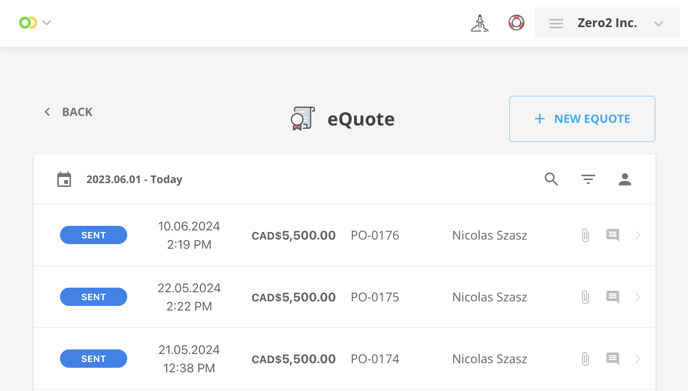
Task: Open the PO-0174 quote entry
Action: point(344,359)
